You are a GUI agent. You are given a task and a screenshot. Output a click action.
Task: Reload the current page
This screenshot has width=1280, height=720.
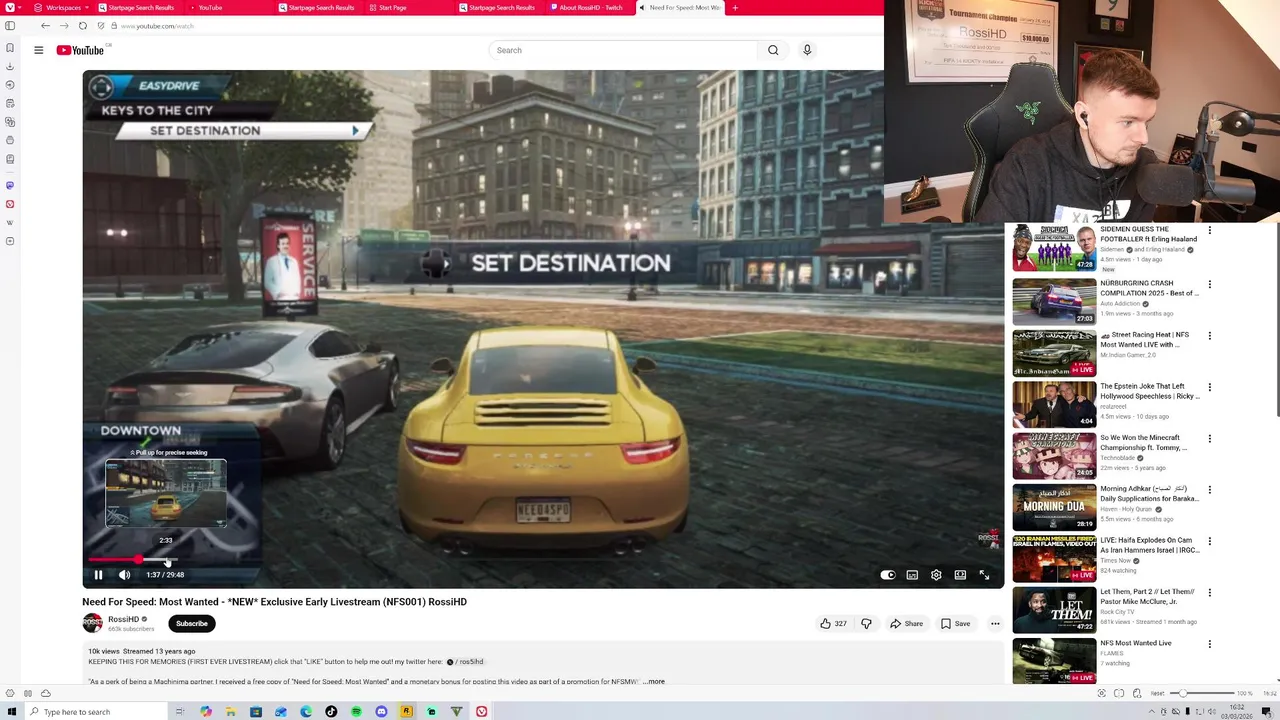(x=82, y=25)
